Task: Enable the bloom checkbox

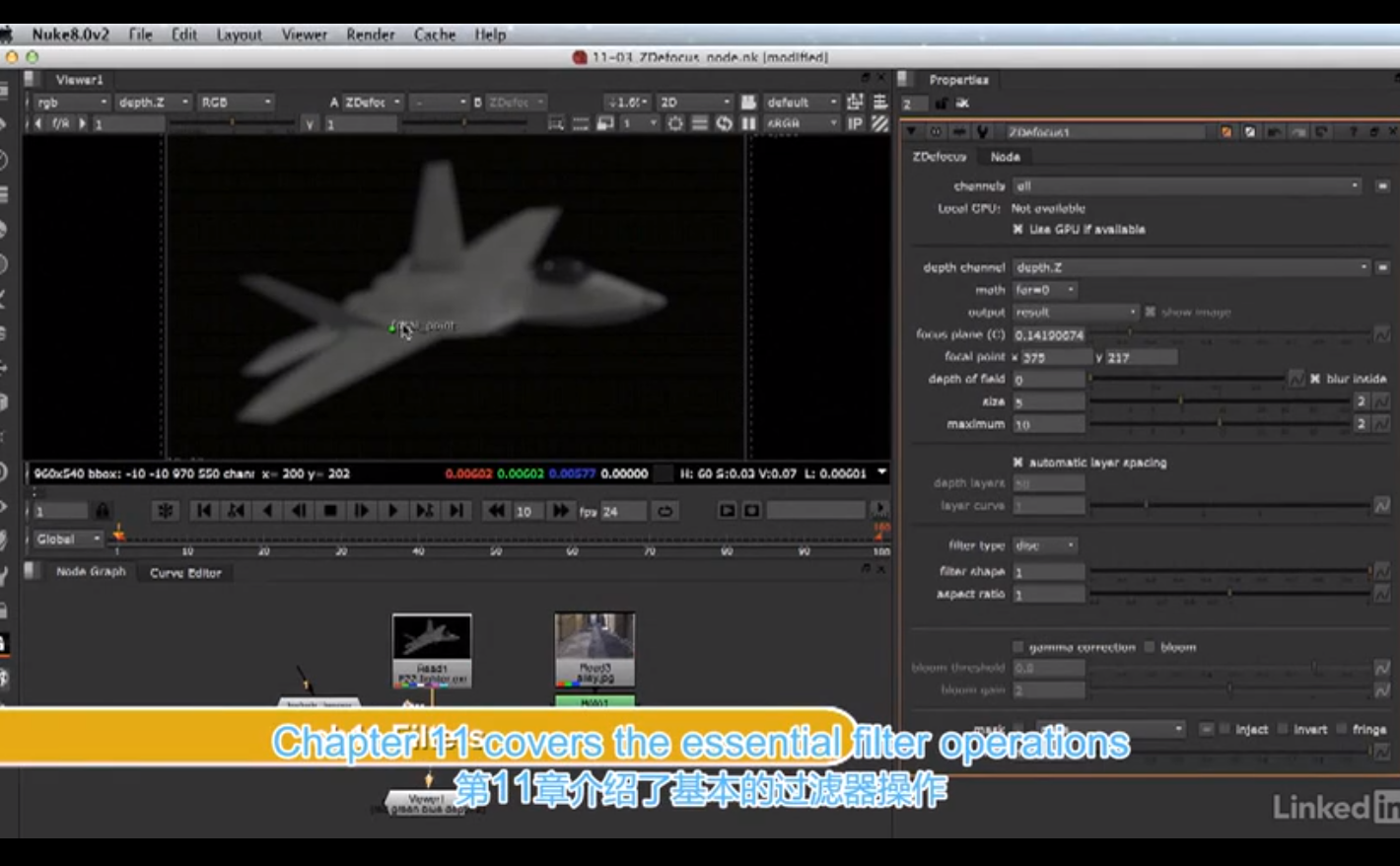Action: coord(1150,647)
